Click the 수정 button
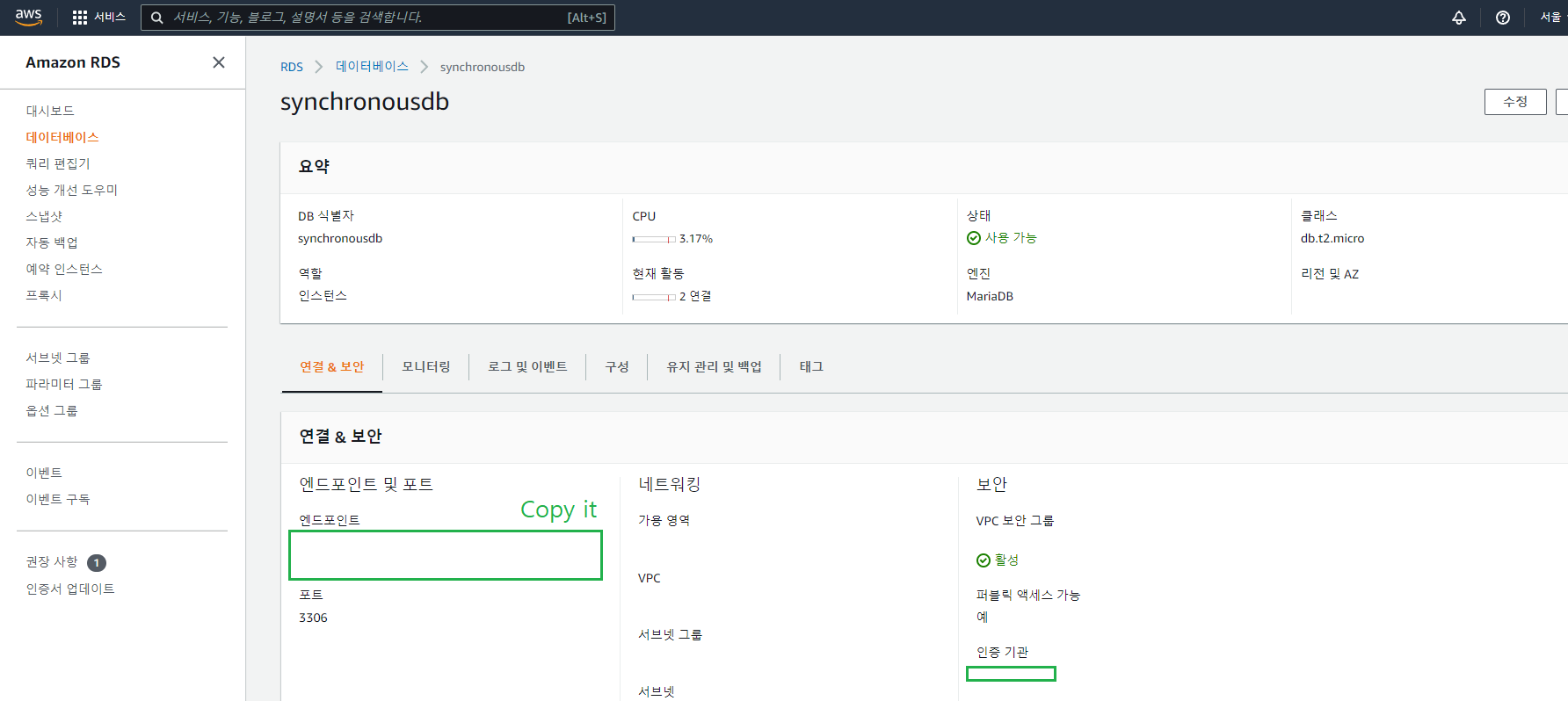 coord(1515,102)
